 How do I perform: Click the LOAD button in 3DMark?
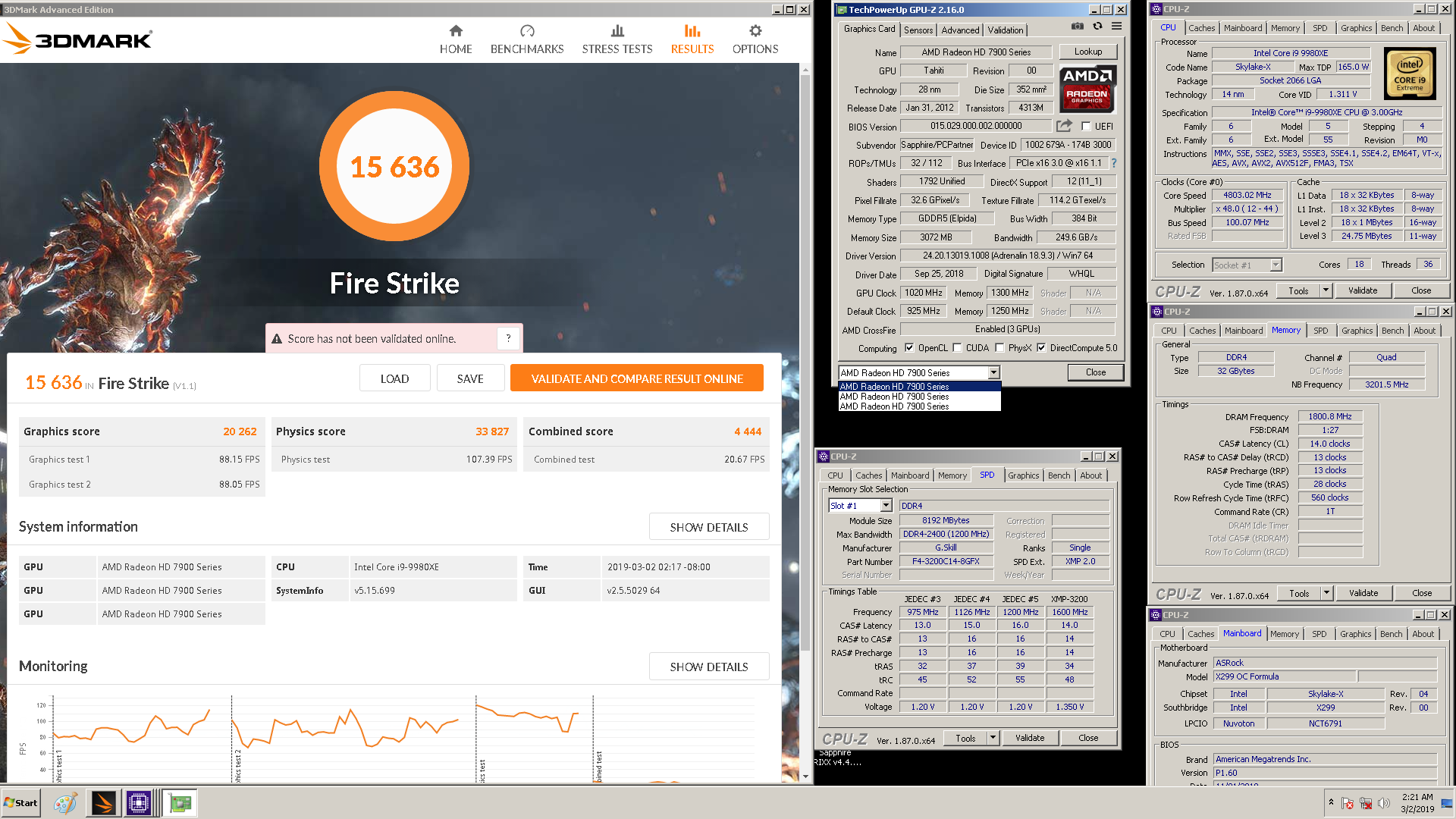[x=394, y=378]
